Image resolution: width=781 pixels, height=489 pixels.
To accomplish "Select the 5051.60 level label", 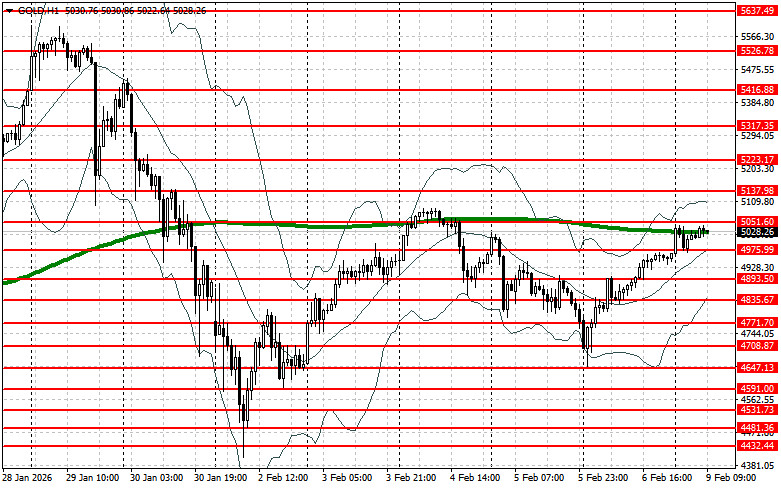I will tap(755, 221).
